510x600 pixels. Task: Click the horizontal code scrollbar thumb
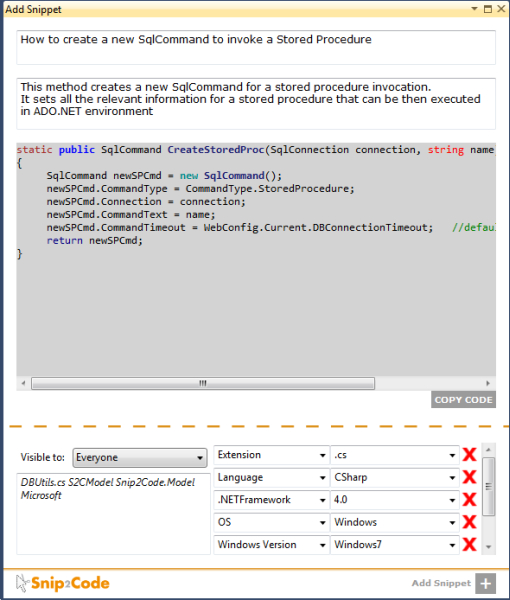point(203,383)
